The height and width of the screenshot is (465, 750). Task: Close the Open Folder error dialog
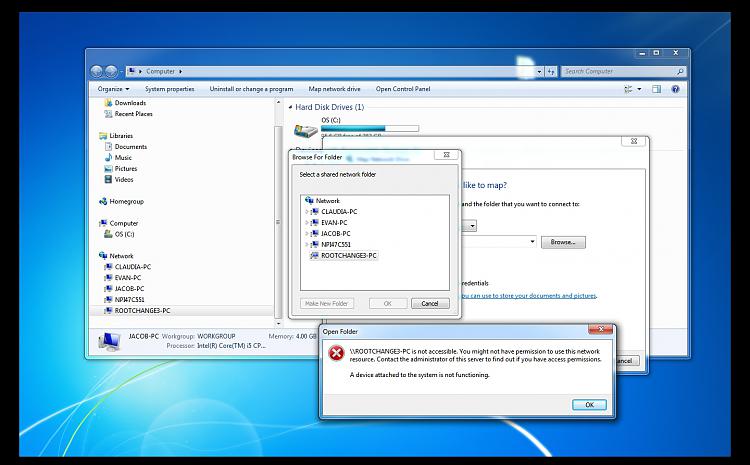pyautogui.click(x=601, y=329)
